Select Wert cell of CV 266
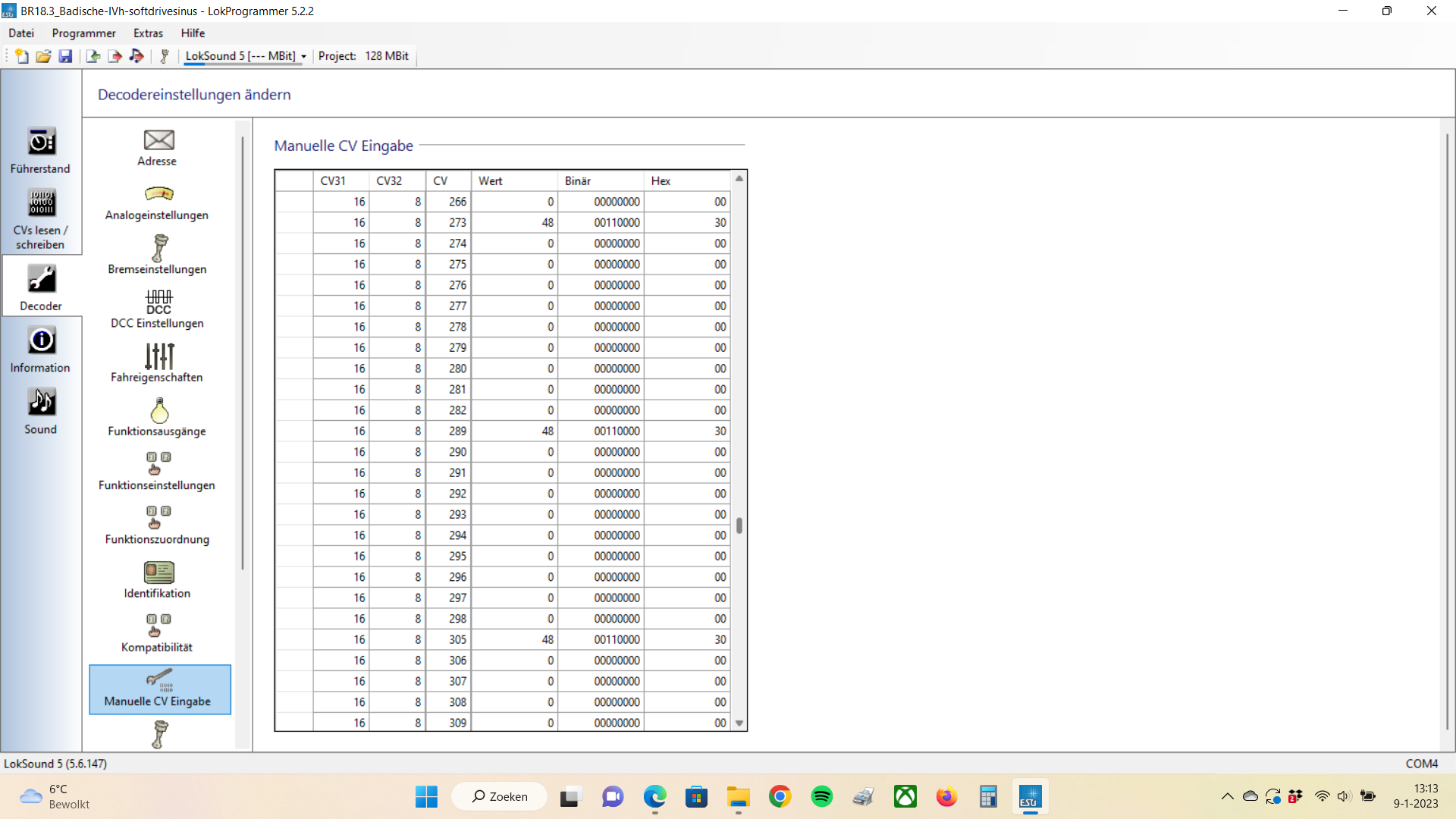 coord(514,202)
